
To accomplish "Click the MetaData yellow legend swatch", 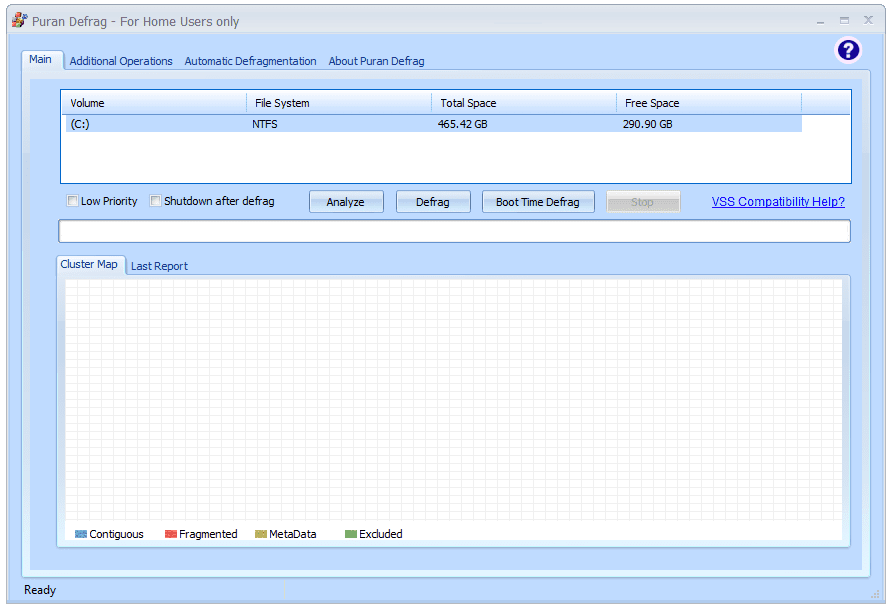I will [x=261, y=534].
